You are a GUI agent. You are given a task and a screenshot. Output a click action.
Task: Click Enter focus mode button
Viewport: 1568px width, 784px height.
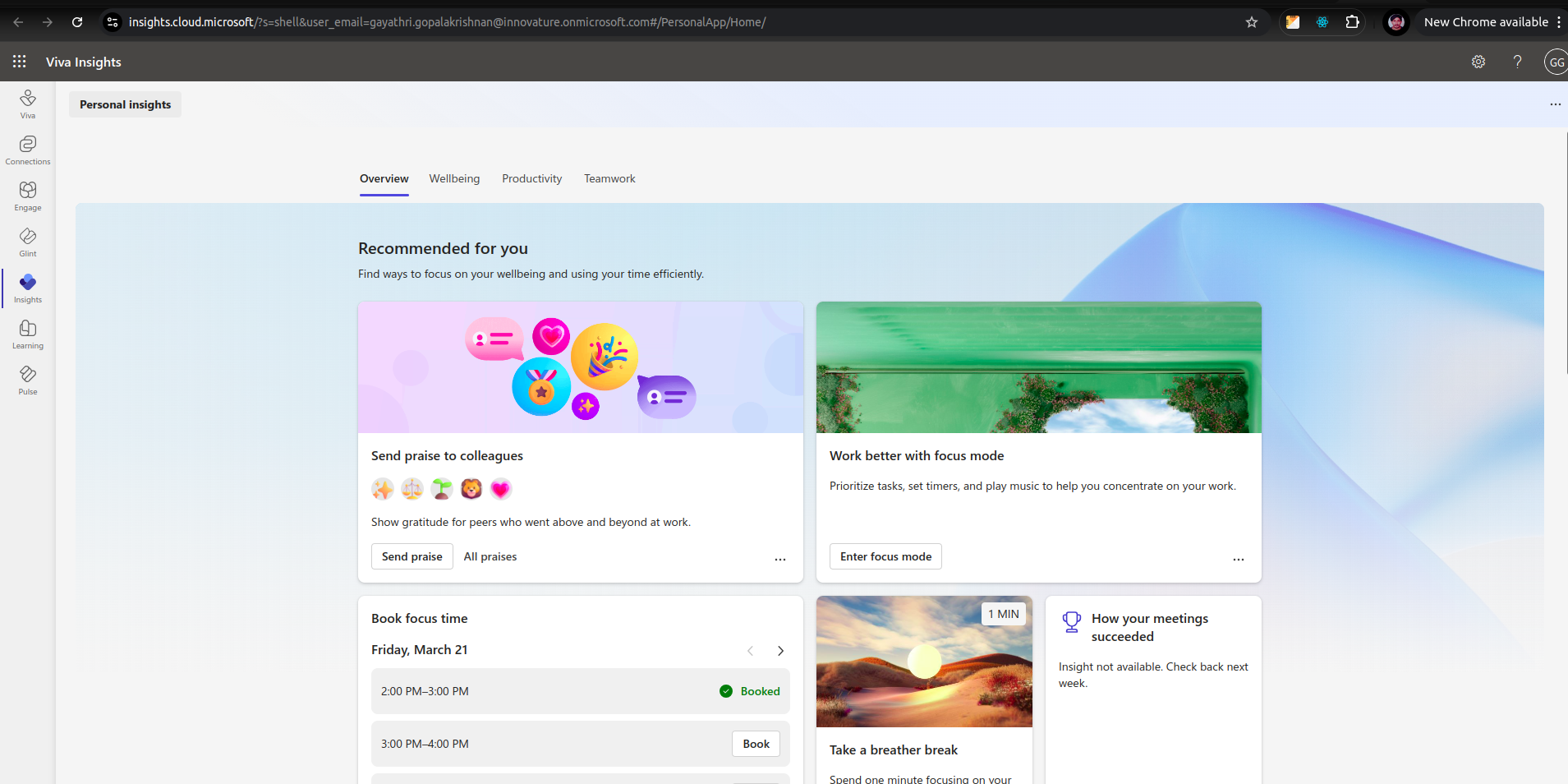click(885, 556)
